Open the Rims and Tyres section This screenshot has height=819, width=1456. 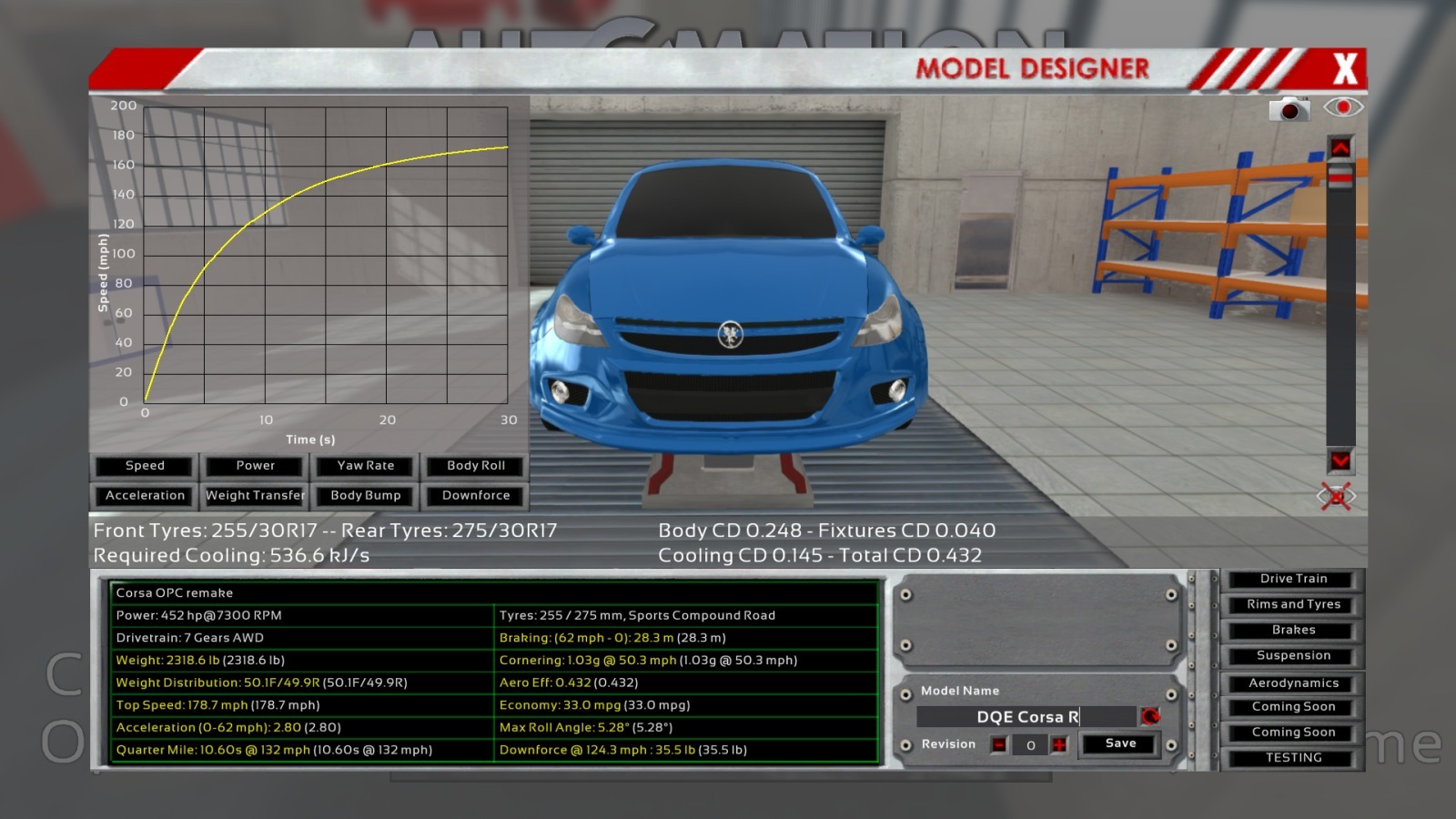click(x=1293, y=604)
